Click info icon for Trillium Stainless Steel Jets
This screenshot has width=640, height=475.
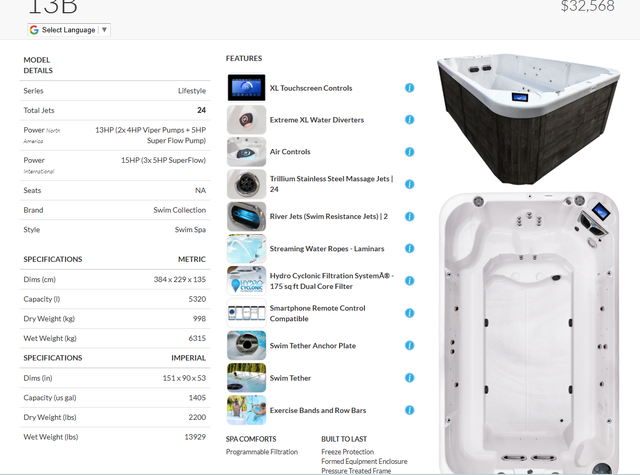pyautogui.click(x=409, y=184)
